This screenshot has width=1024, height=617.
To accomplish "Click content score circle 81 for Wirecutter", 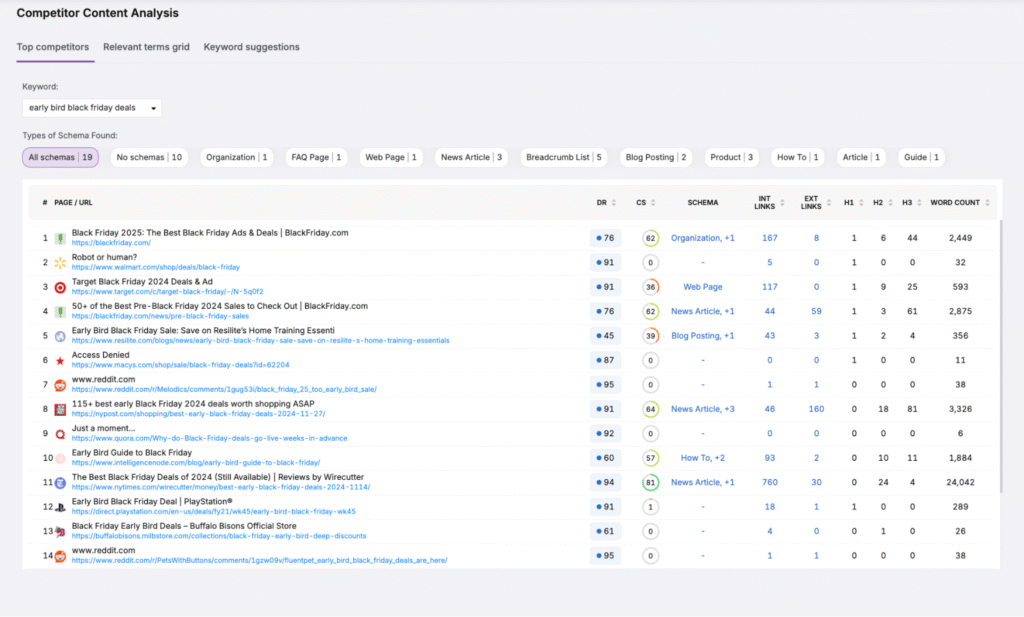I will pyautogui.click(x=650, y=483).
